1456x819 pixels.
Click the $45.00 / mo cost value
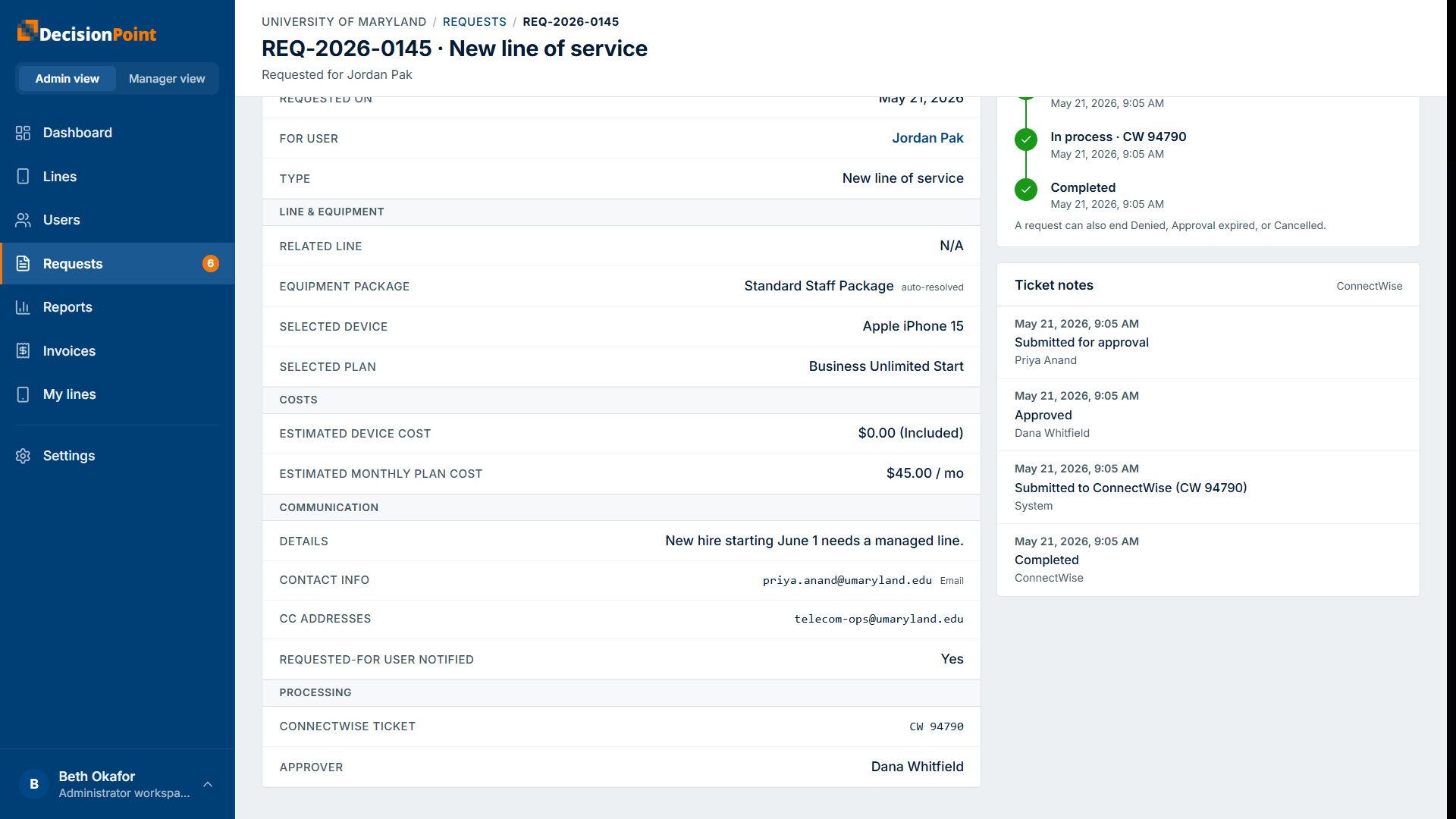click(924, 473)
